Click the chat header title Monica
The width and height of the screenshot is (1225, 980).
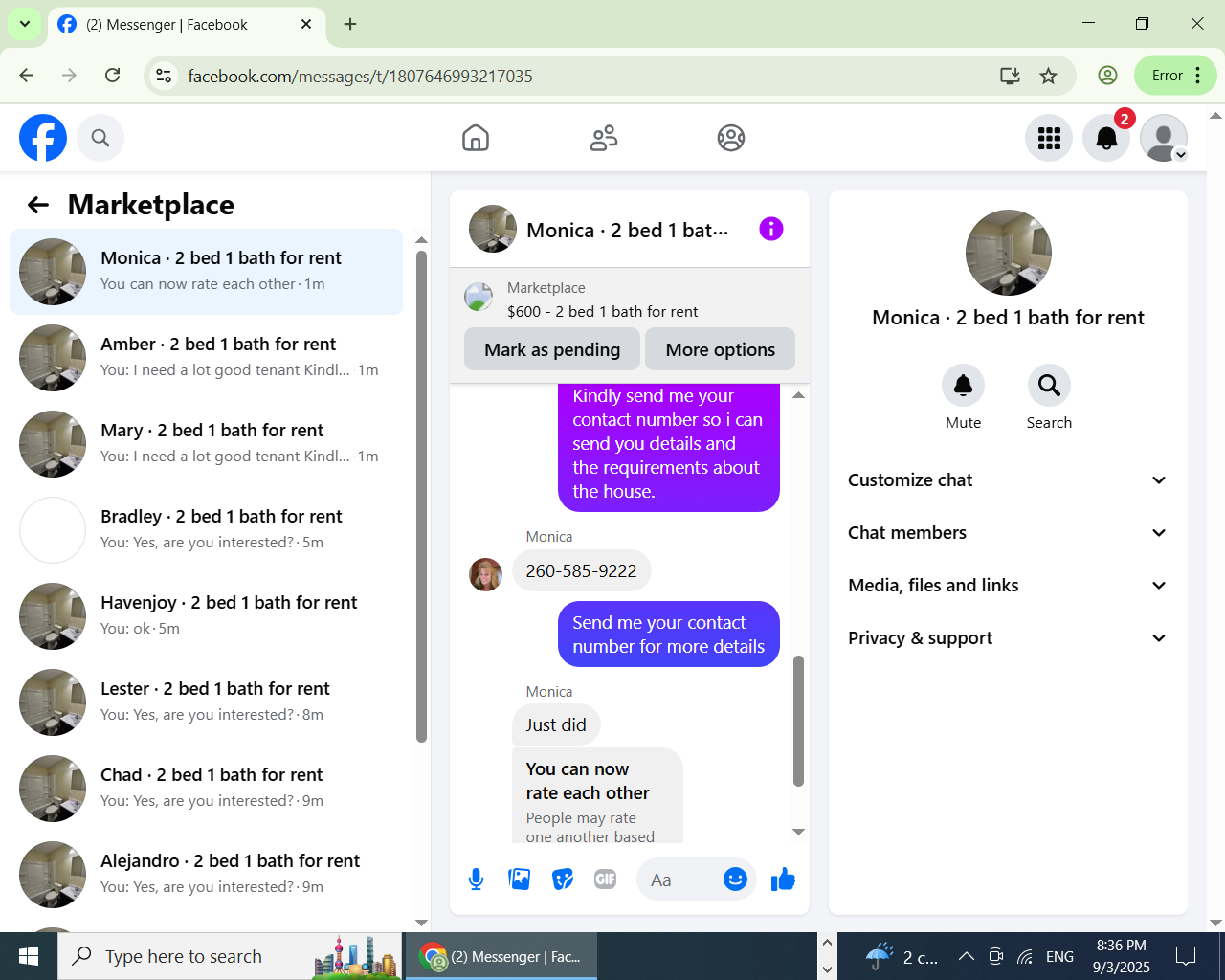coord(627,230)
